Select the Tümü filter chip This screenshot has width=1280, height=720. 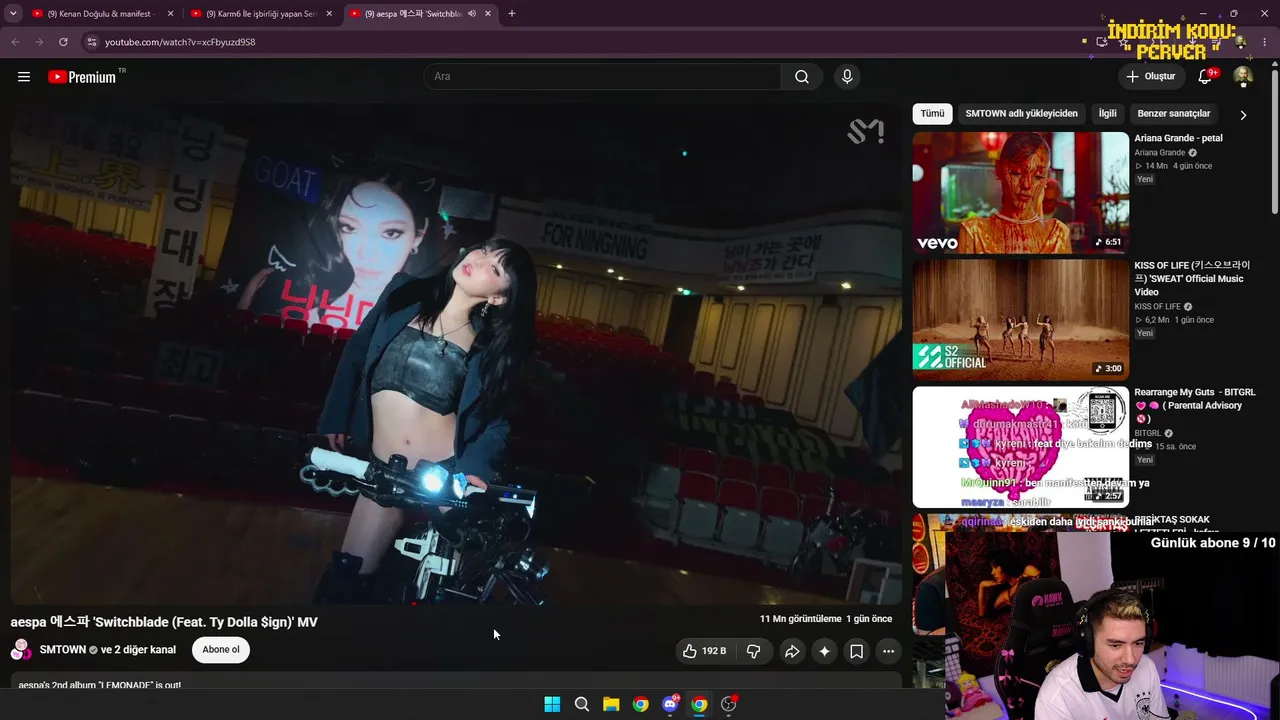[x=932, y=114]
